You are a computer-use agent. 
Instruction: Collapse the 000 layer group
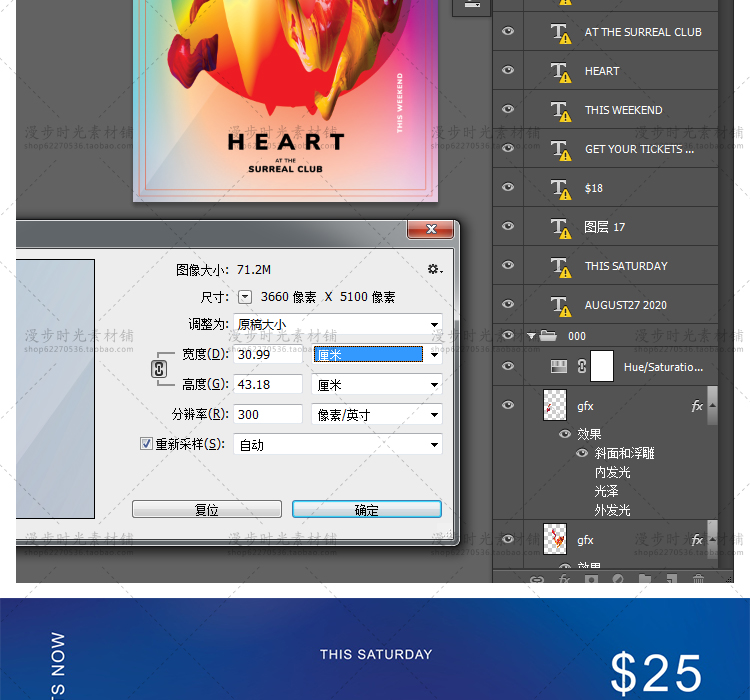(x=532, y=336)
